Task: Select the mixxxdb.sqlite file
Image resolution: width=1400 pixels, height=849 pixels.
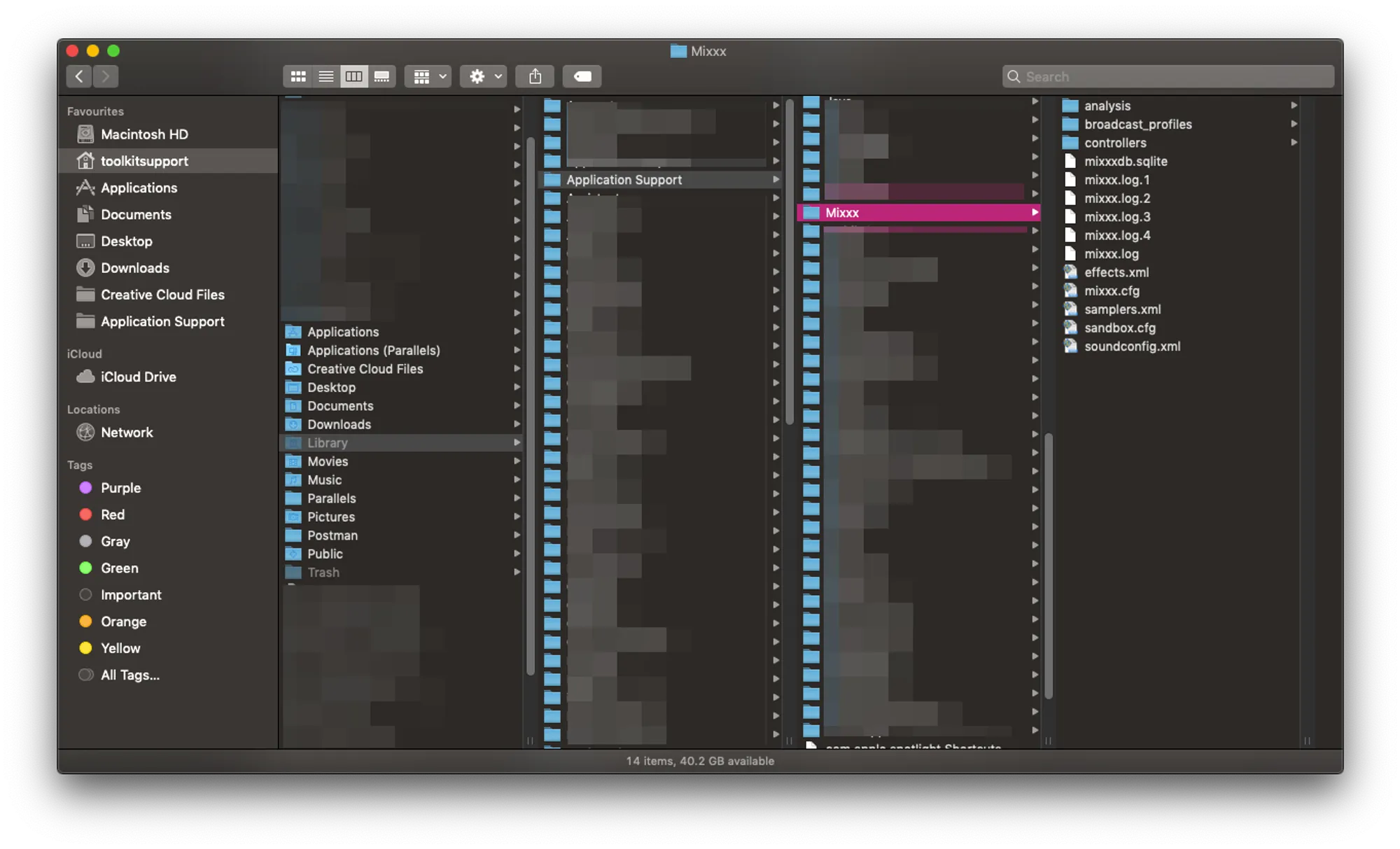Action: [1126, 161]
